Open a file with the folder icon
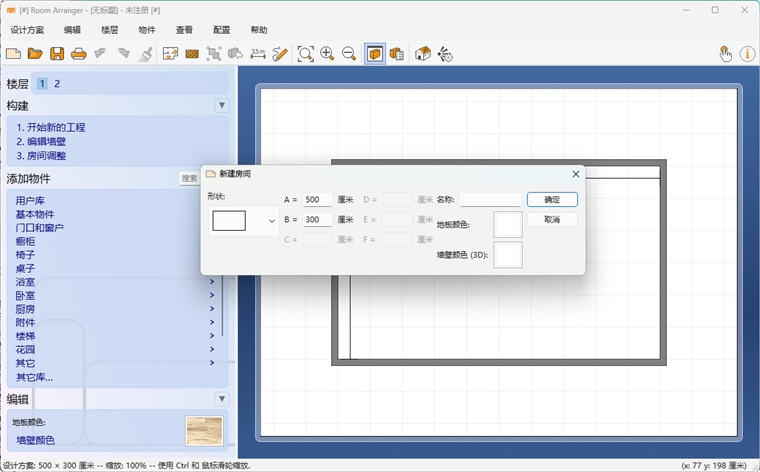This screenshot has height=472, width=760. [x=35, y=54]
